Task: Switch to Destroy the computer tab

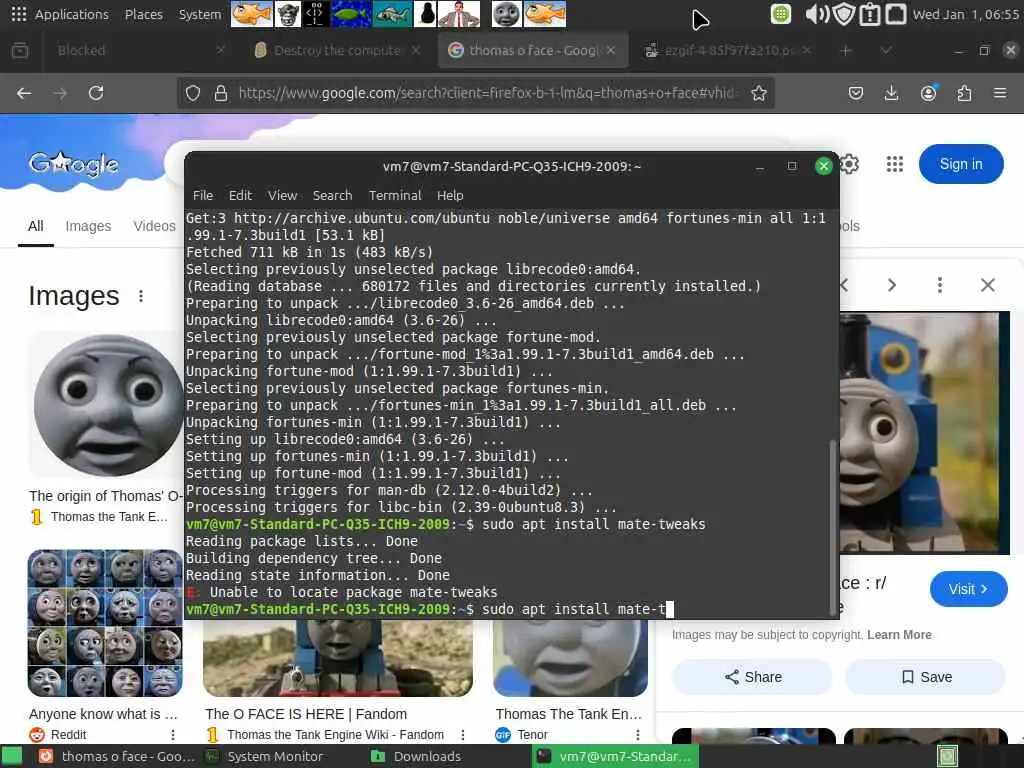Action: point(337,50)
